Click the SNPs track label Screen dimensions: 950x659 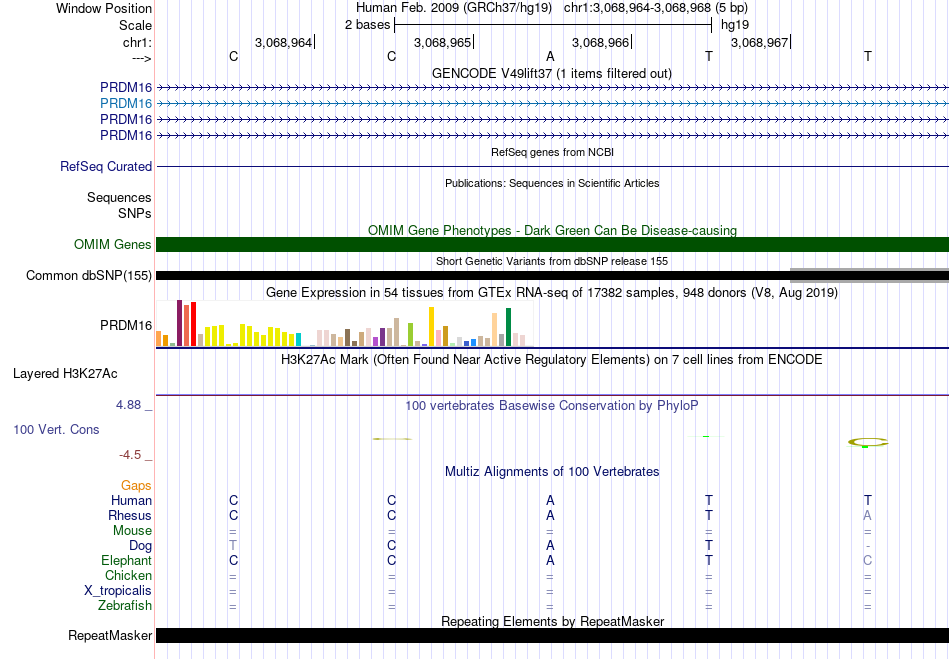[x=135, y=213]
